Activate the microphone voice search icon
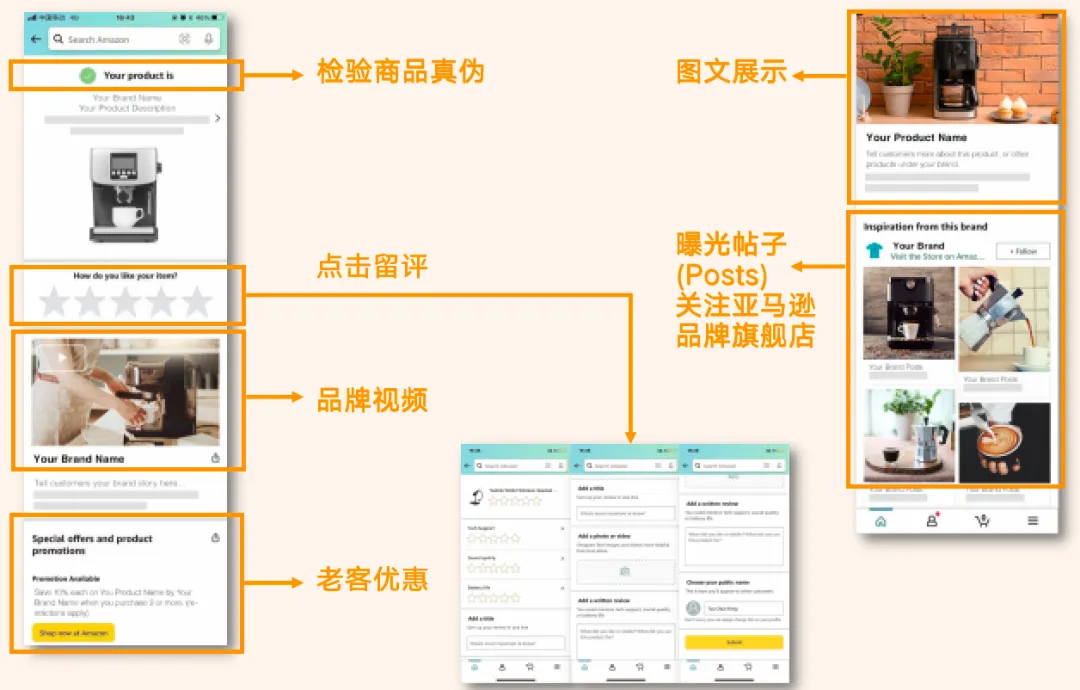1080x690 pixels. [x=208, y=39]
